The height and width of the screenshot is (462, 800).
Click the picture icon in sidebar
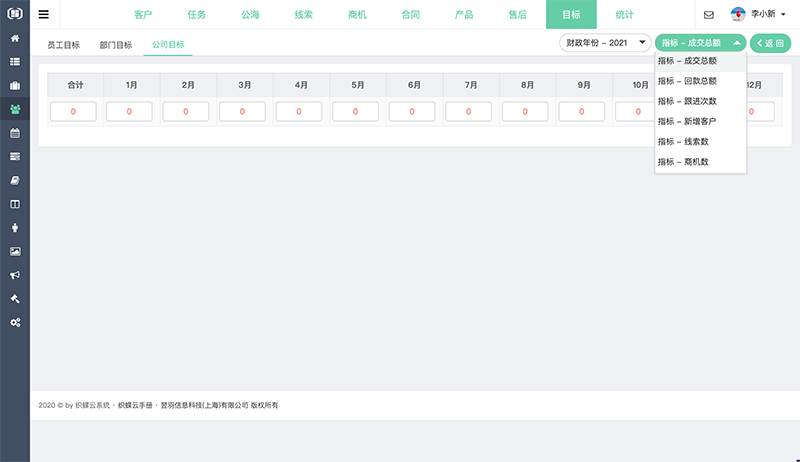(15, 251)
